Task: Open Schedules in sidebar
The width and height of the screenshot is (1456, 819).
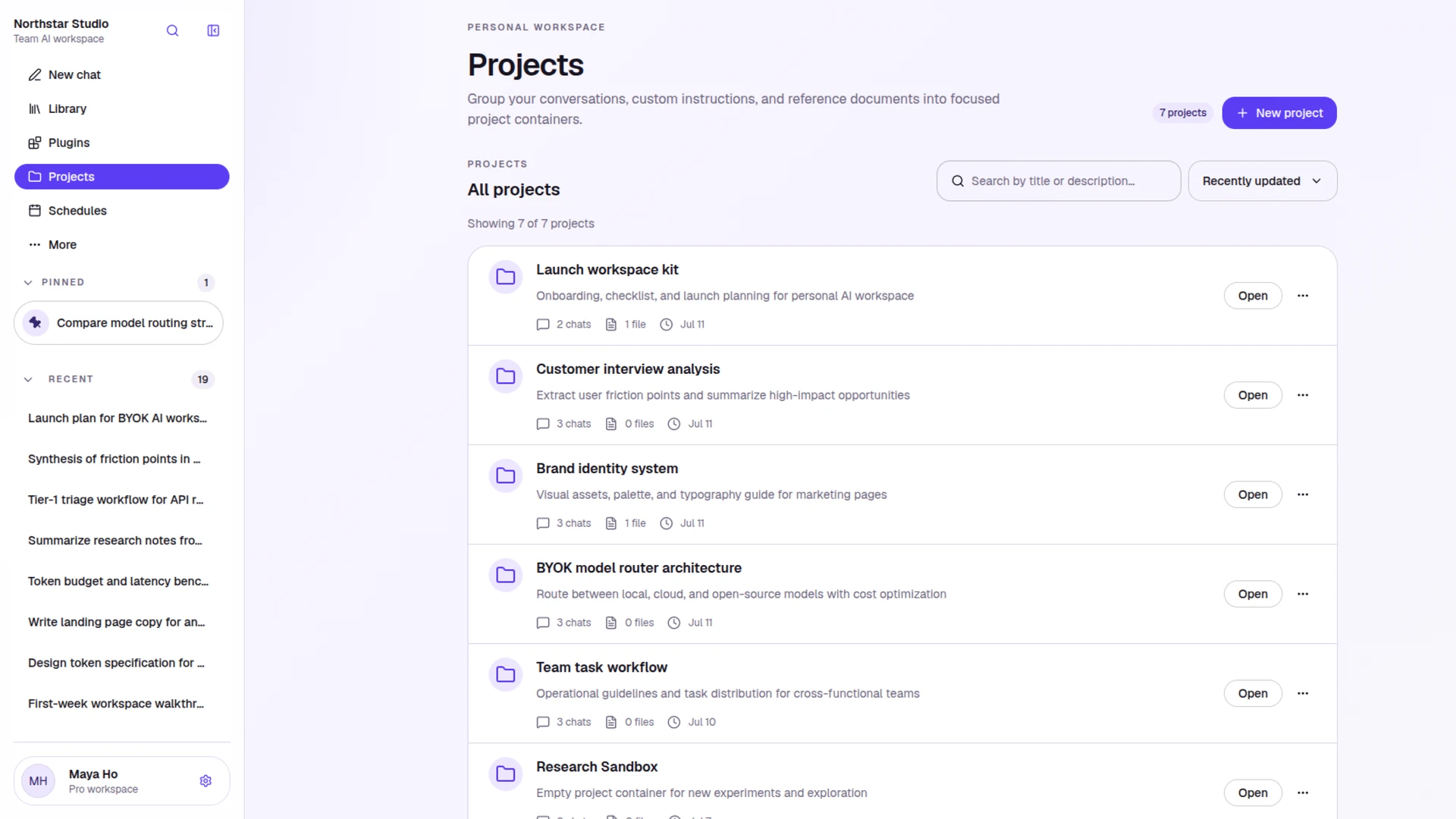Action: pyautogui.click(x=121, y=211)
